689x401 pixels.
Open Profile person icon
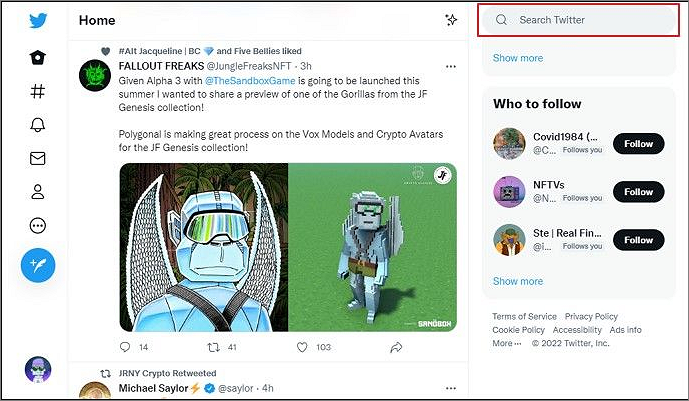click(38, 191)
